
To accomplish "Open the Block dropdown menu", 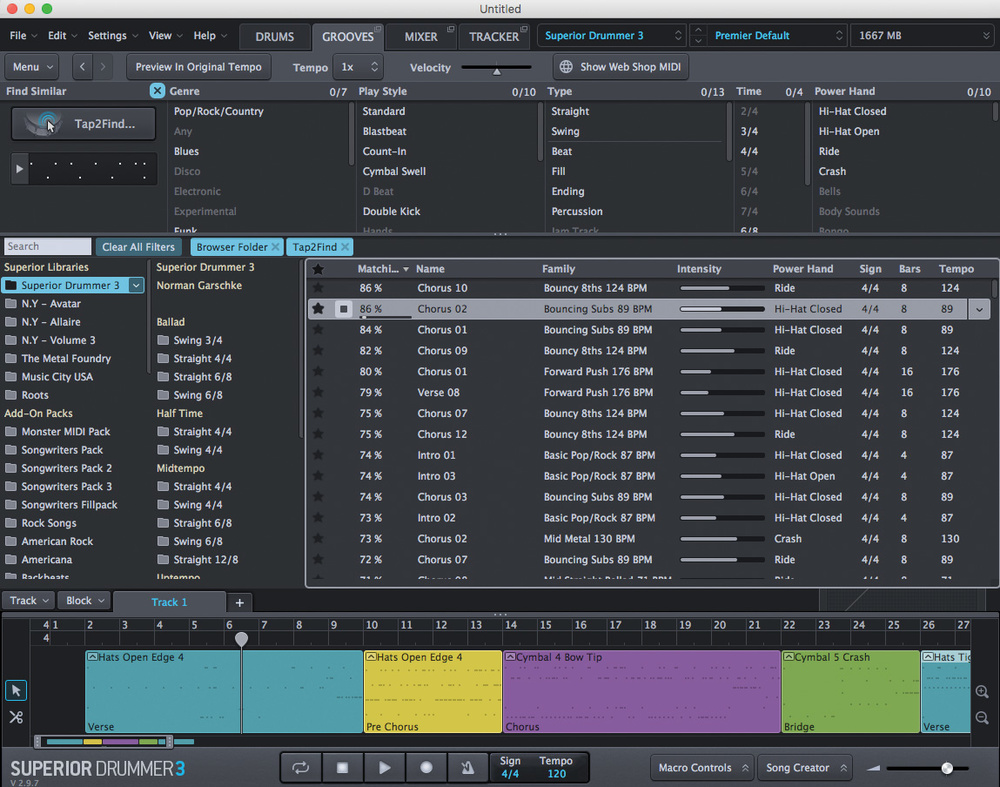I will point(85,601).
